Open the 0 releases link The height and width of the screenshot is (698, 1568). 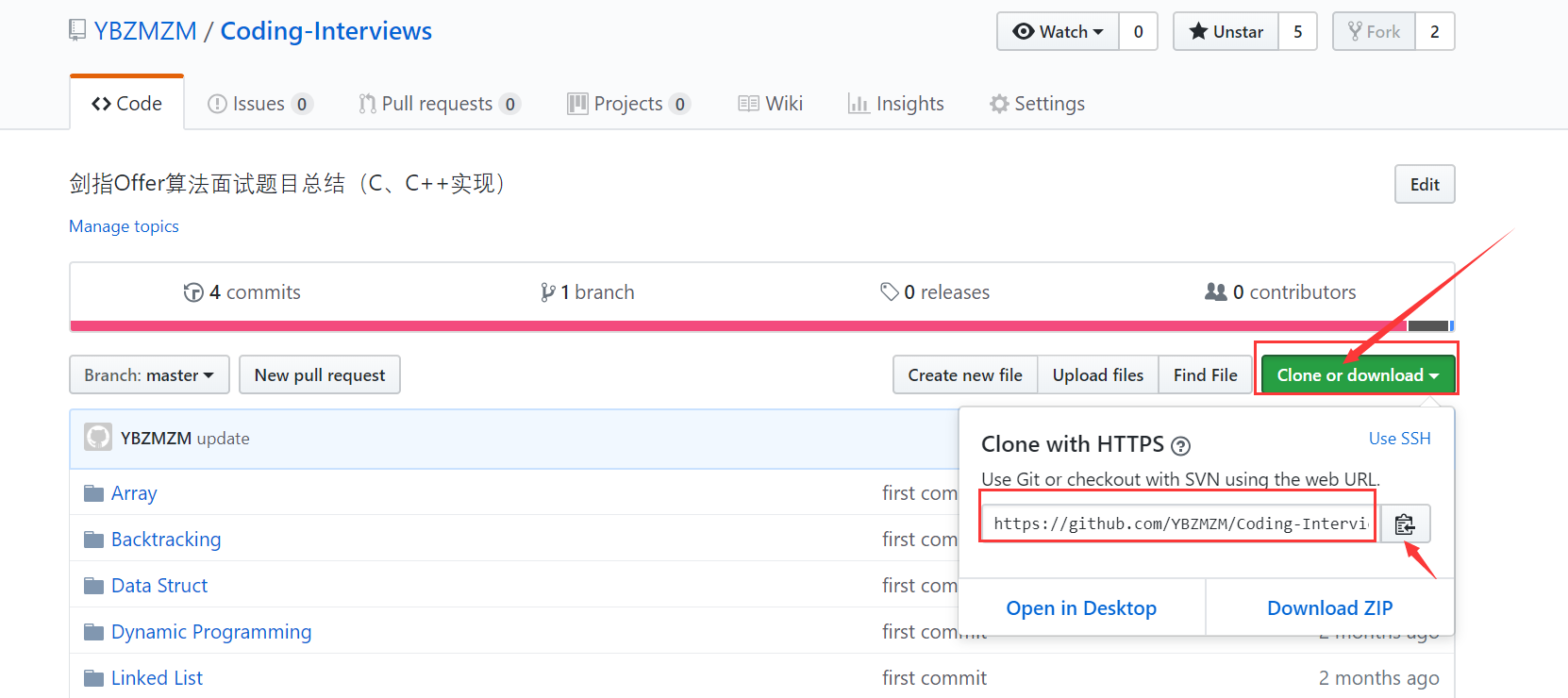[935, 292]
